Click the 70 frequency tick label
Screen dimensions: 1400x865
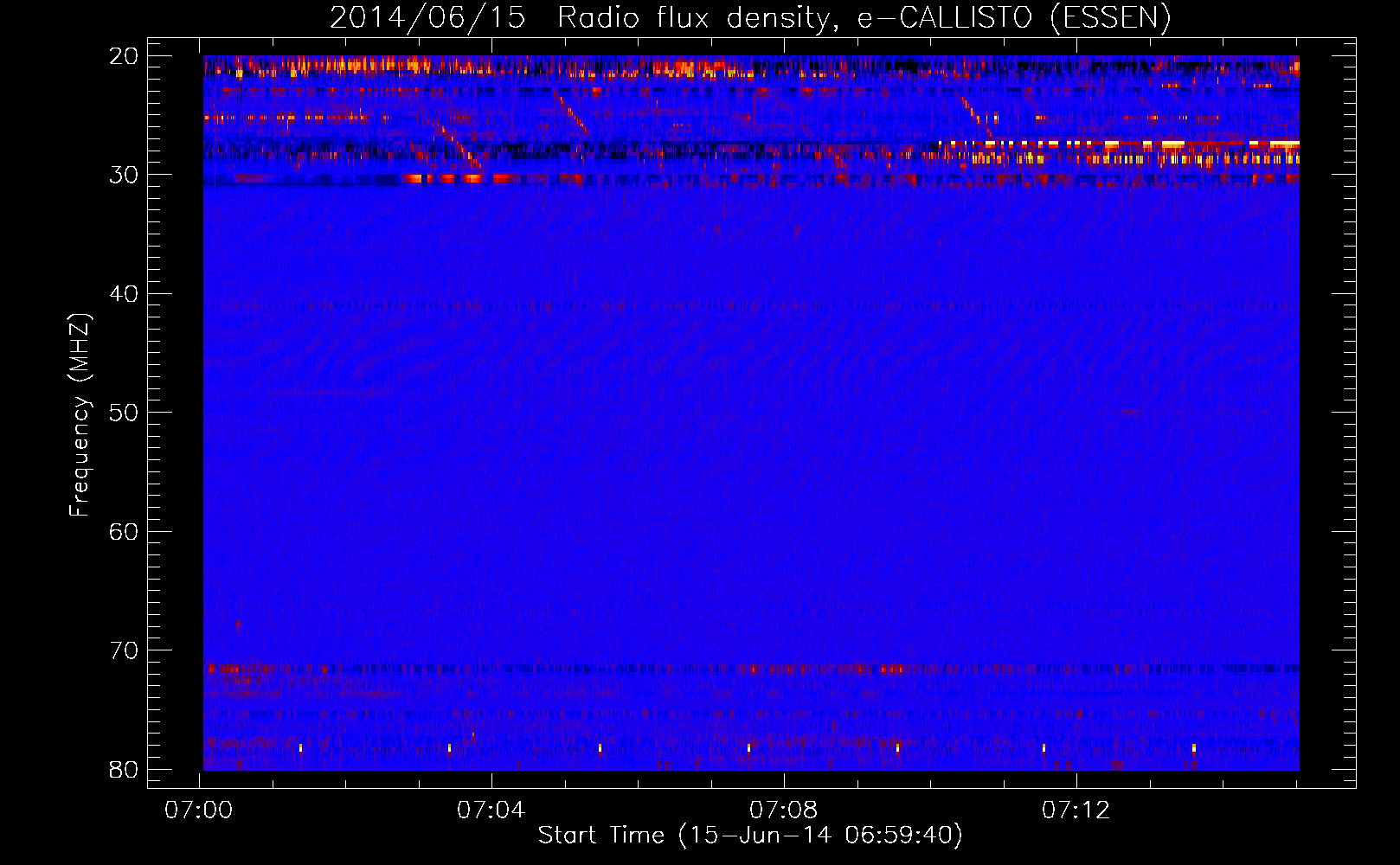125,650
